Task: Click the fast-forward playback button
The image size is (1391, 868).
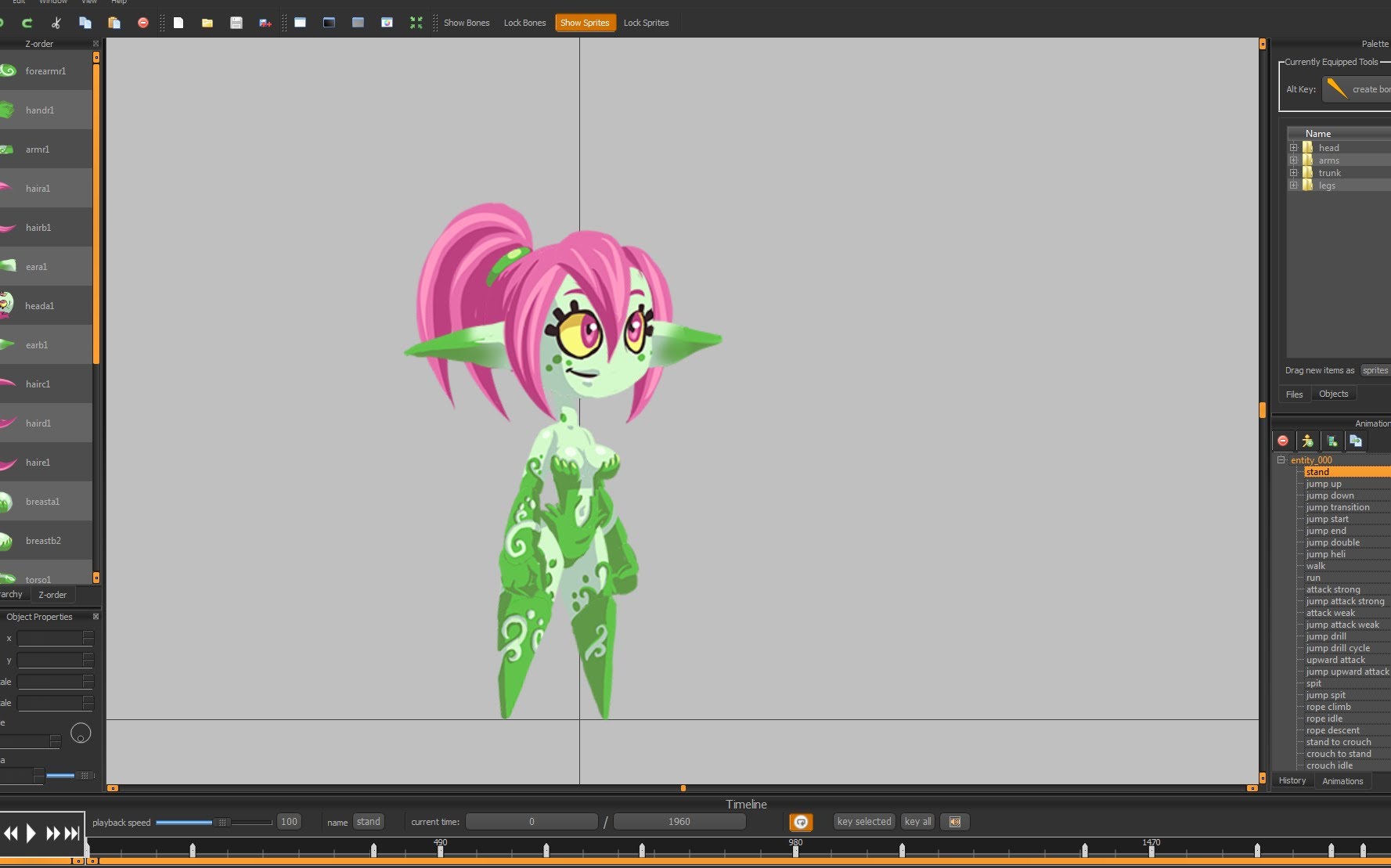Action: 52,833
